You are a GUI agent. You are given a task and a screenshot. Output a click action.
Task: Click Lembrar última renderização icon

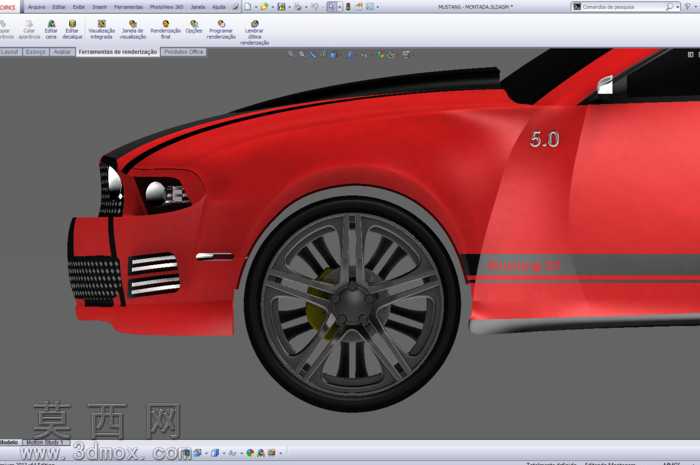[x=254, y=33]
